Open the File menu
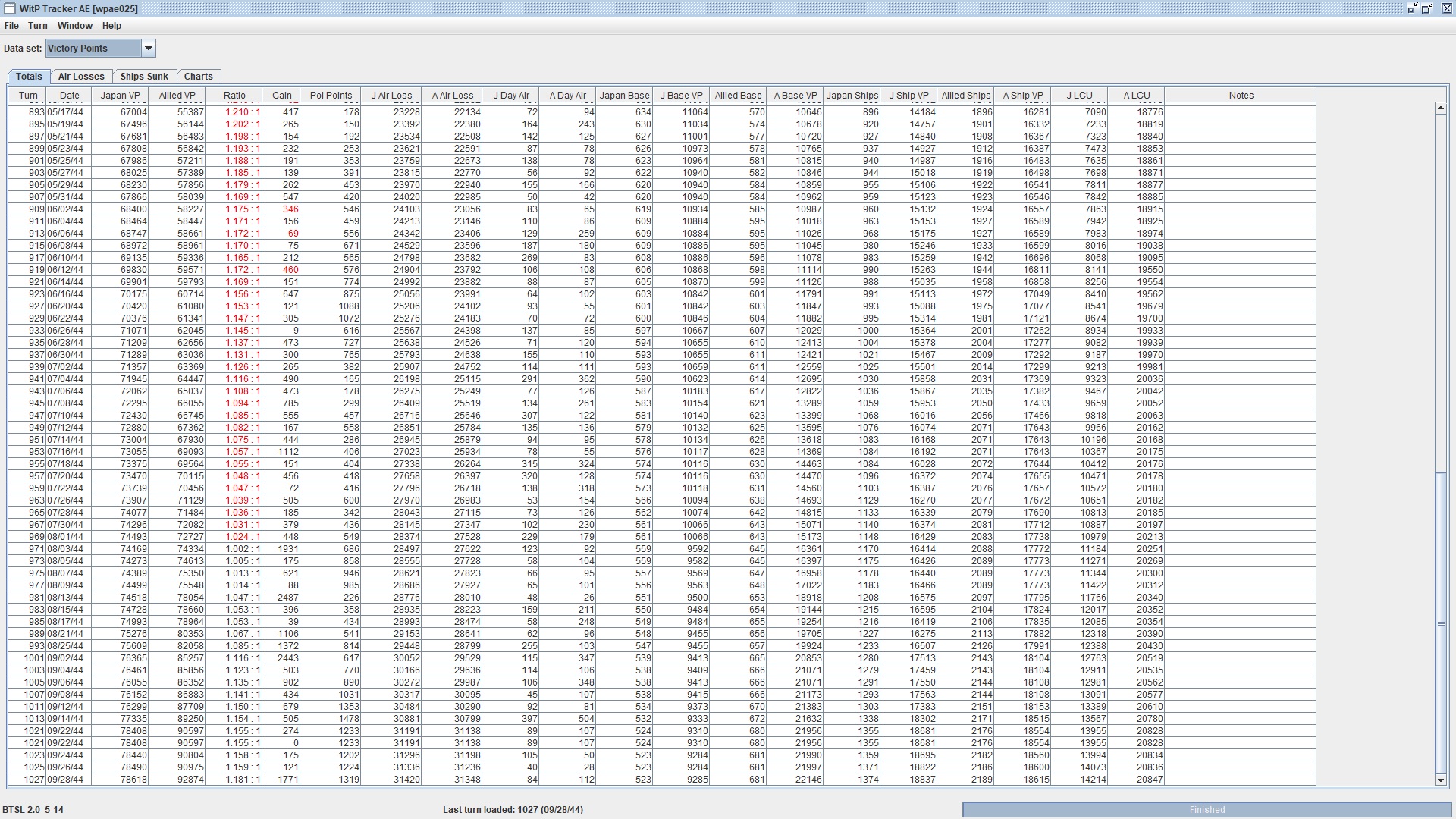1456x819 pixels. tap(11, 26)
